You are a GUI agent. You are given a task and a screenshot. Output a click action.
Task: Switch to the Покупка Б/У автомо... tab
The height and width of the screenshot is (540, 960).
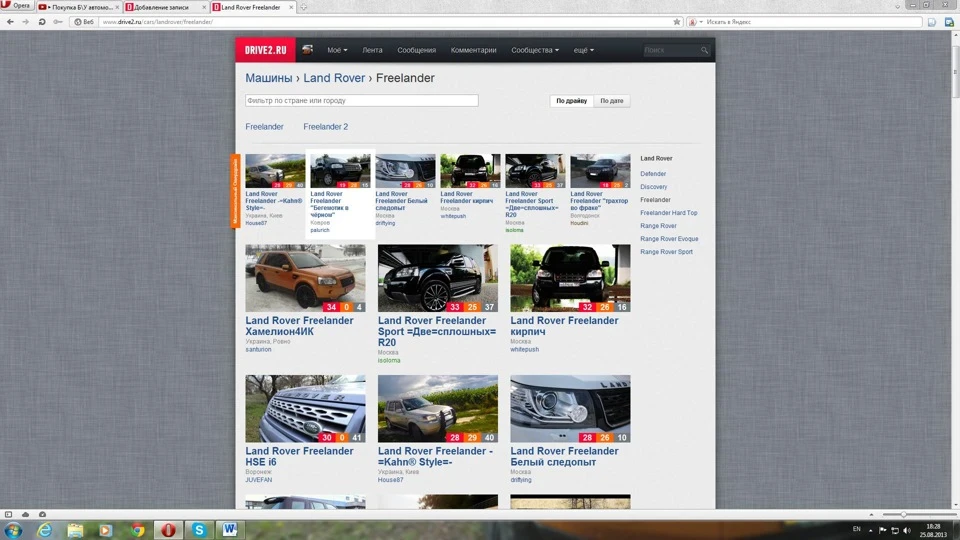point(78,7)
